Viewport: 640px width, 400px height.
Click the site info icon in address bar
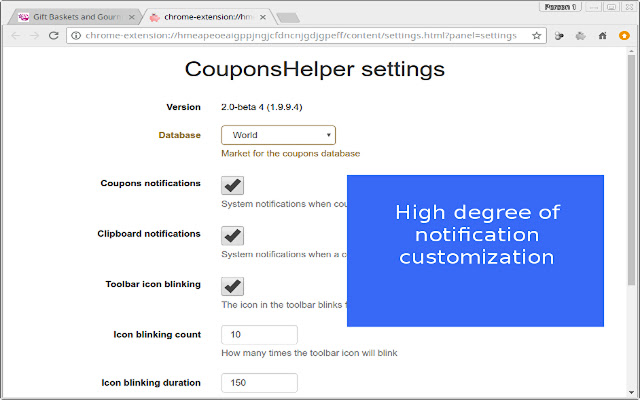[76, 36]
